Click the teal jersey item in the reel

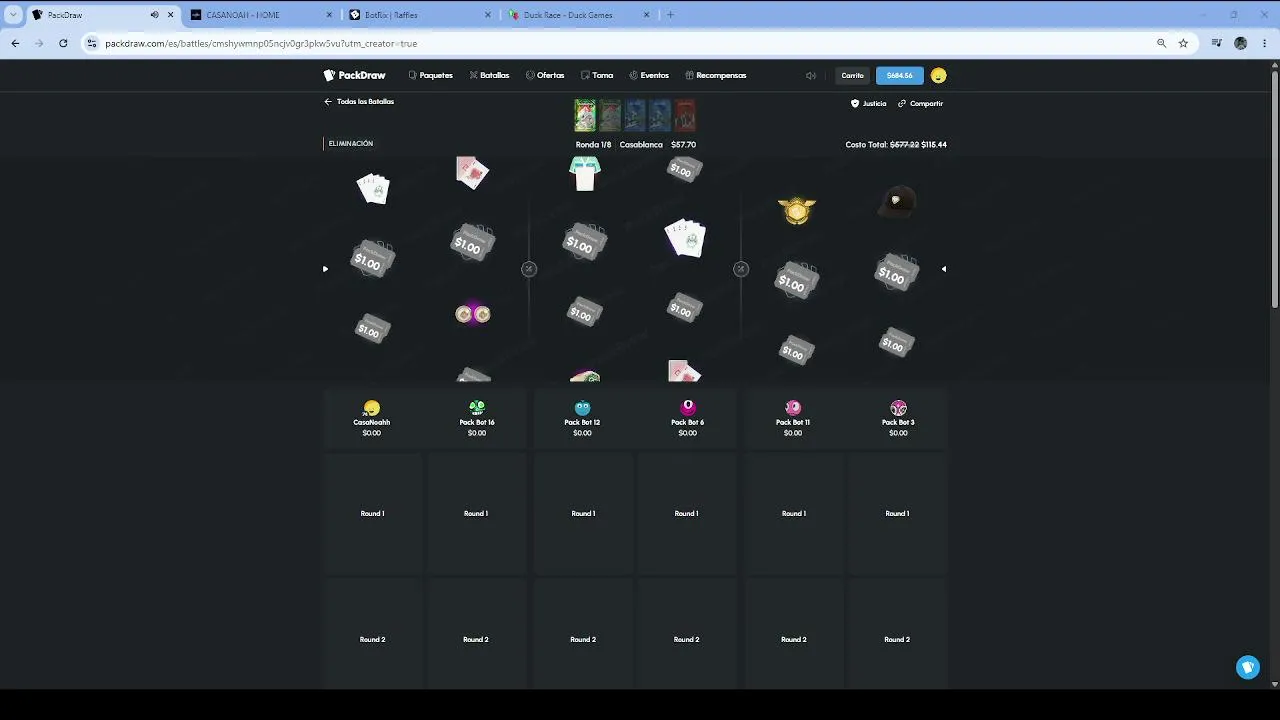tap(585, 173)
